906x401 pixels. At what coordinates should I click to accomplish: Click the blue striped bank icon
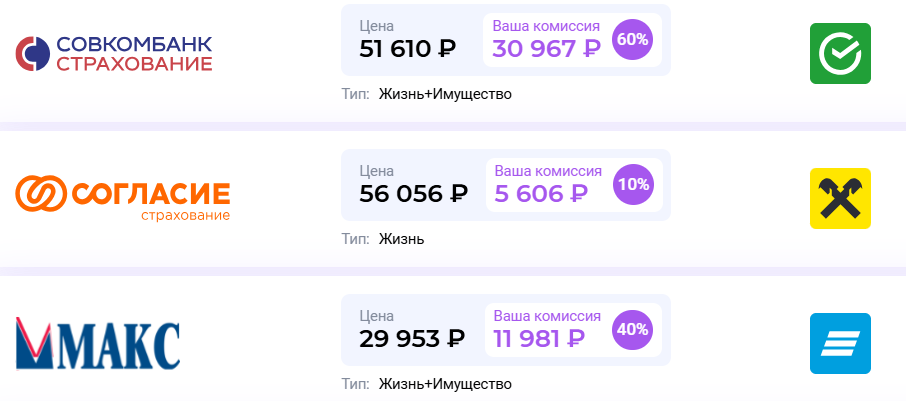click(840, 343)
